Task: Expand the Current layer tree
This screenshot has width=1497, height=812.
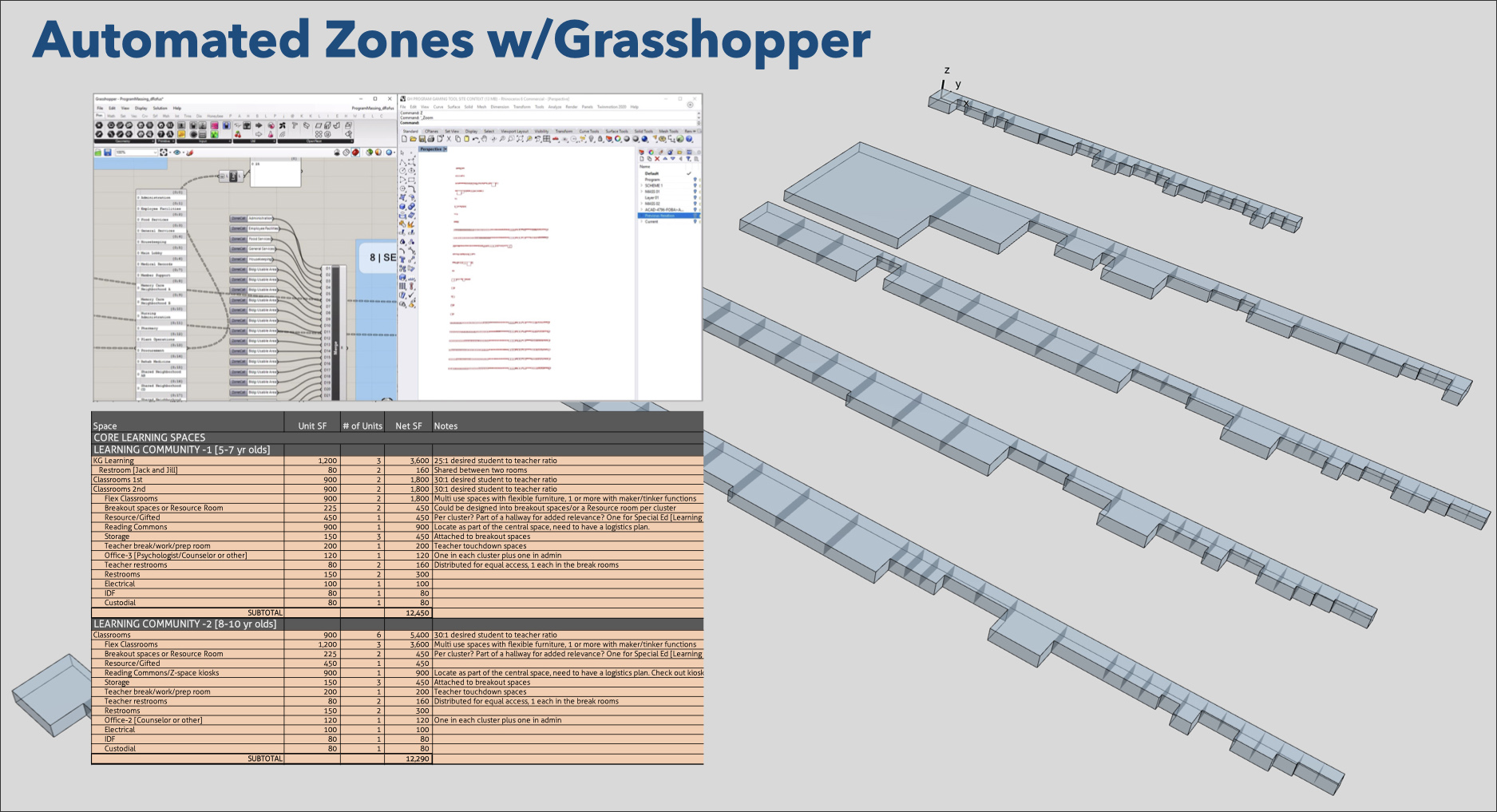Action: pyautogui.click(x=641, y=221)
